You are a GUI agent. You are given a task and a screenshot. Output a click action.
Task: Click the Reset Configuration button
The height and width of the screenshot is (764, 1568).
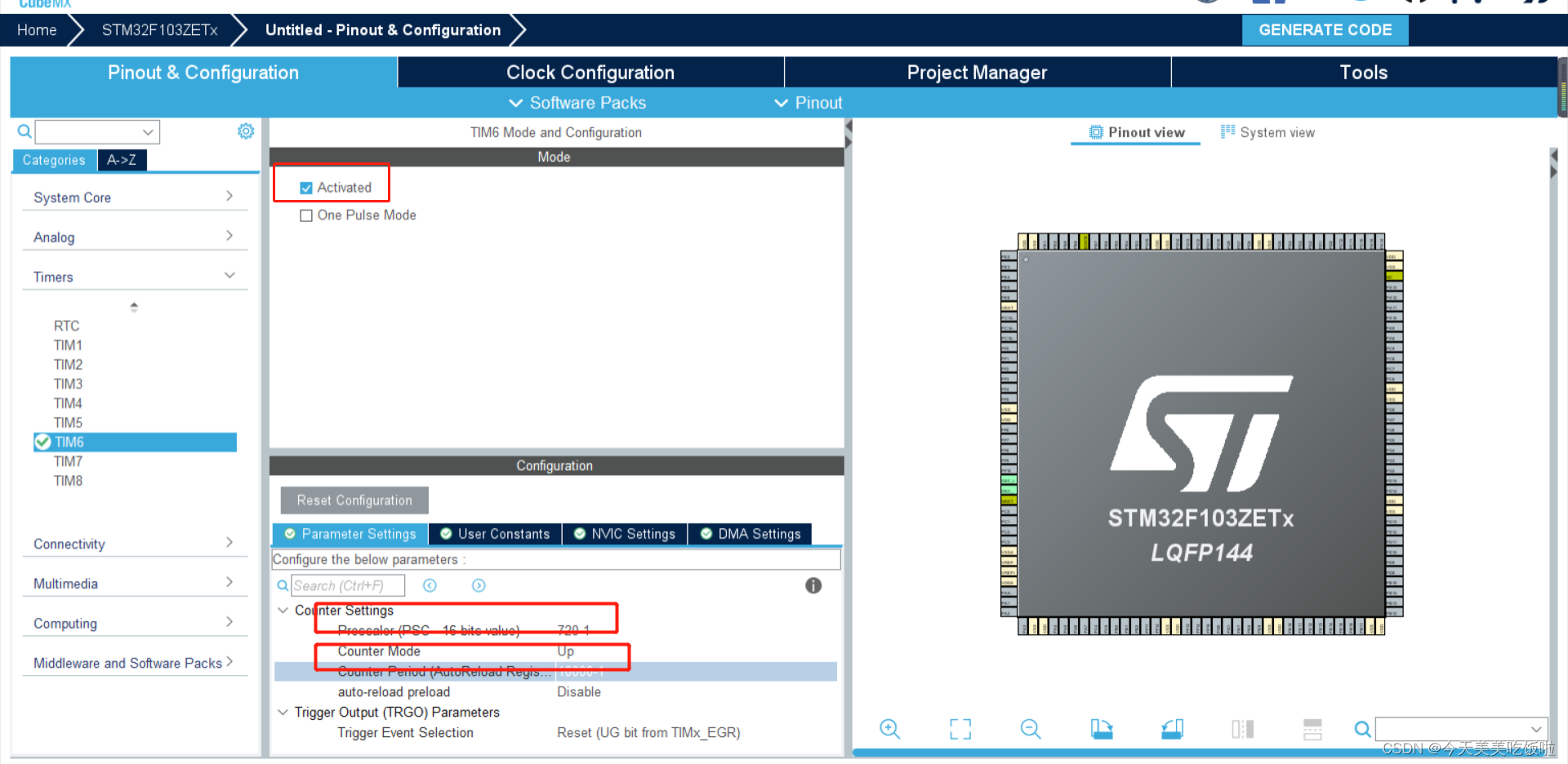(x=354, y=500)
